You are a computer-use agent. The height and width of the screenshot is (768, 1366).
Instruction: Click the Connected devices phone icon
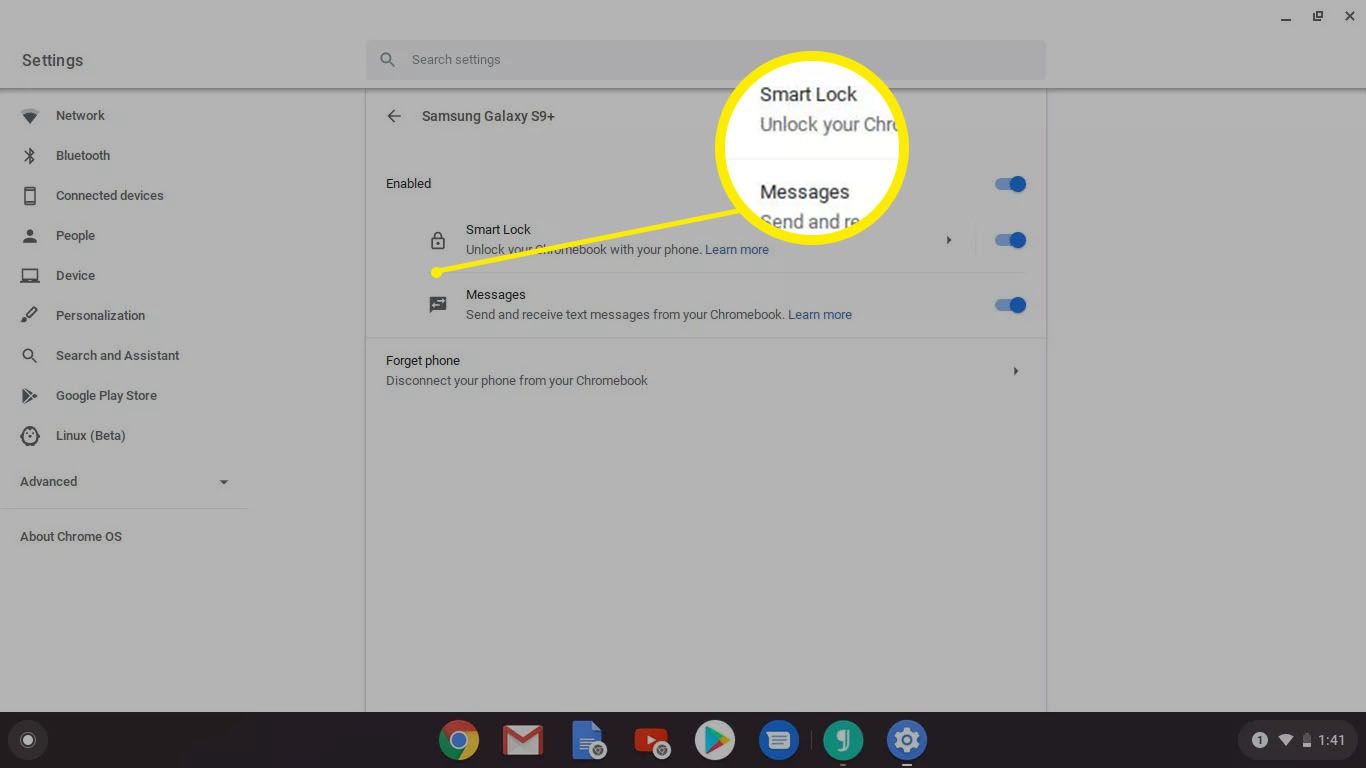(x=30, y=196)
